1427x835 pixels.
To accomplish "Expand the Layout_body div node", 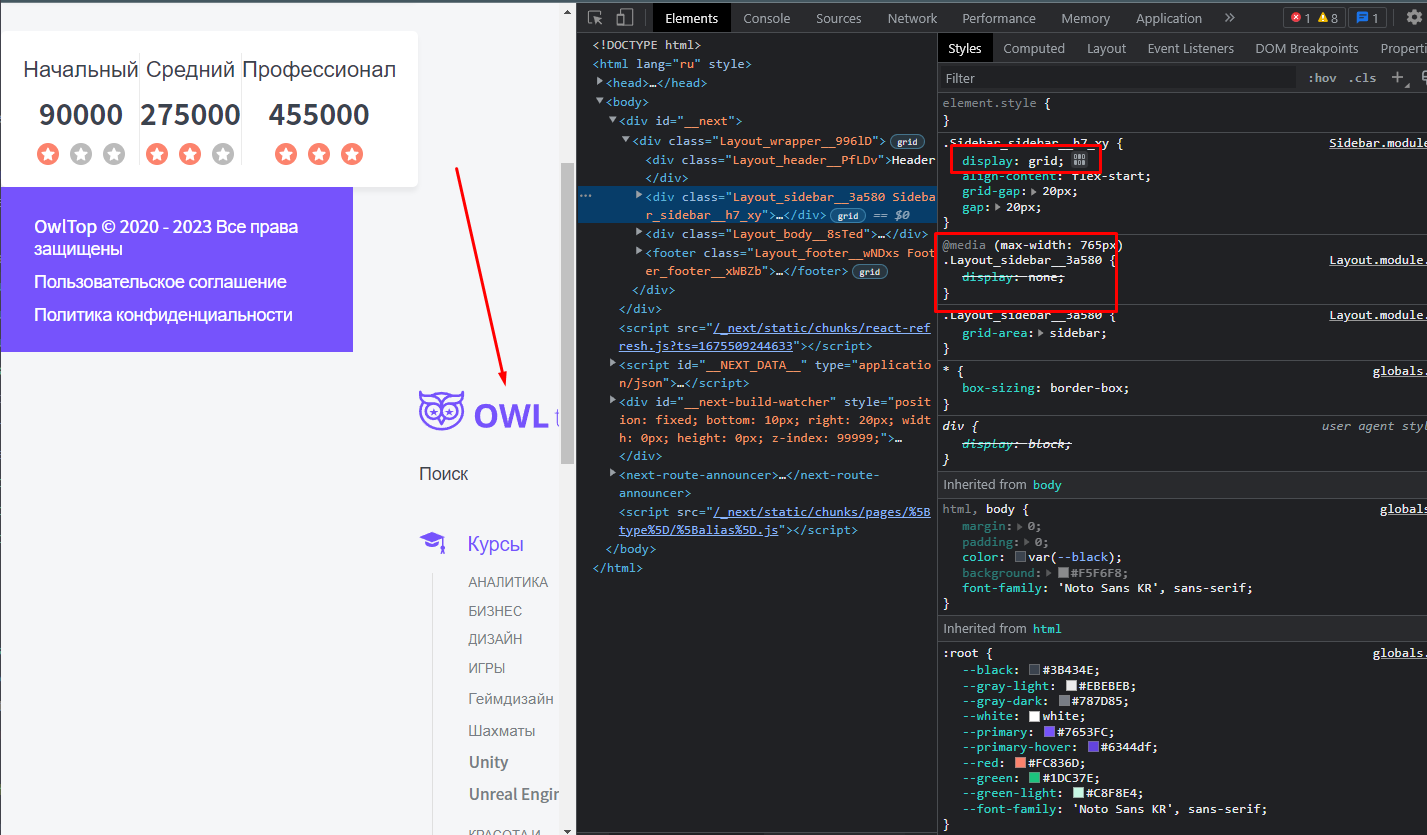I will [639, 234].
